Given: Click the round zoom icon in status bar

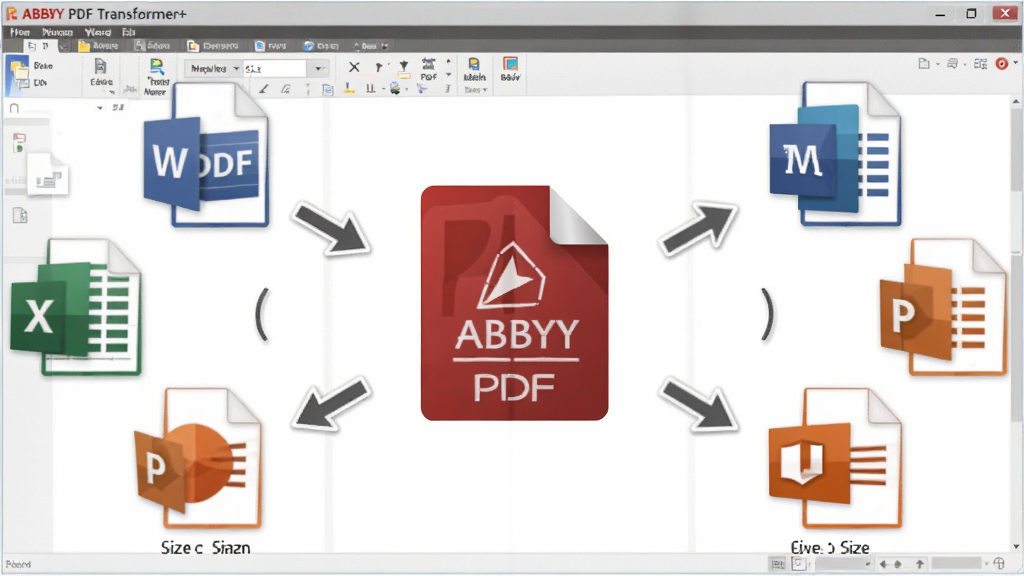Looking at the screenshot, I should pyautogui.click(x=999, y=563).
